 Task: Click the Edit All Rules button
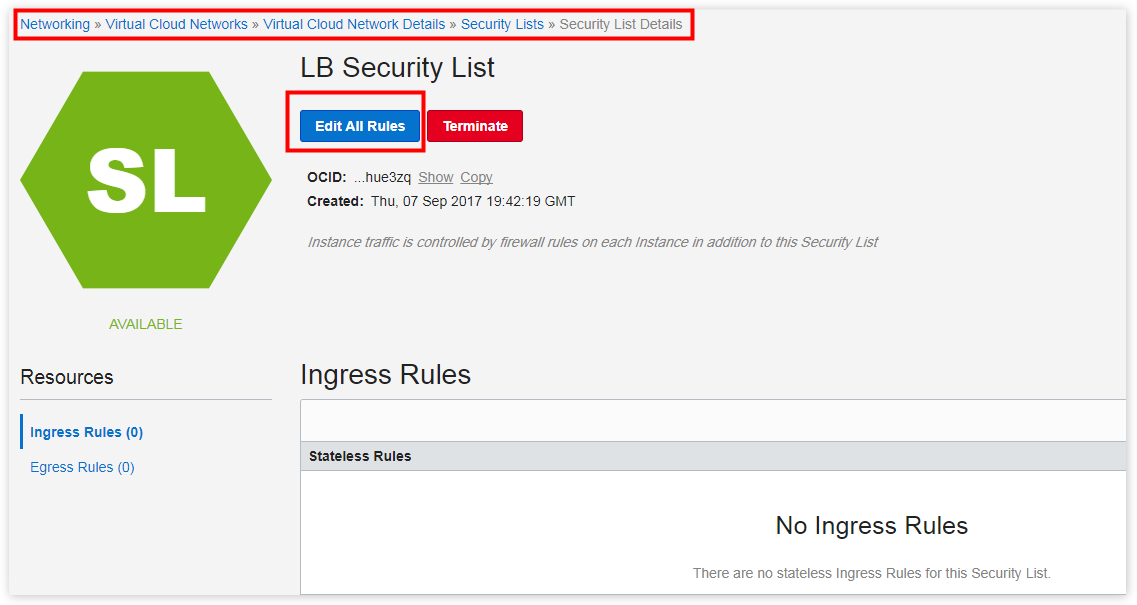(357, 125)
